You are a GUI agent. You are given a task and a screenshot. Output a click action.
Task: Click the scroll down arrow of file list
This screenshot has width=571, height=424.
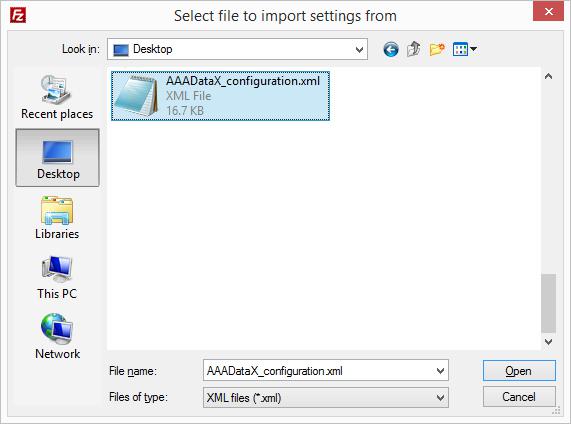tap(548, 342)
